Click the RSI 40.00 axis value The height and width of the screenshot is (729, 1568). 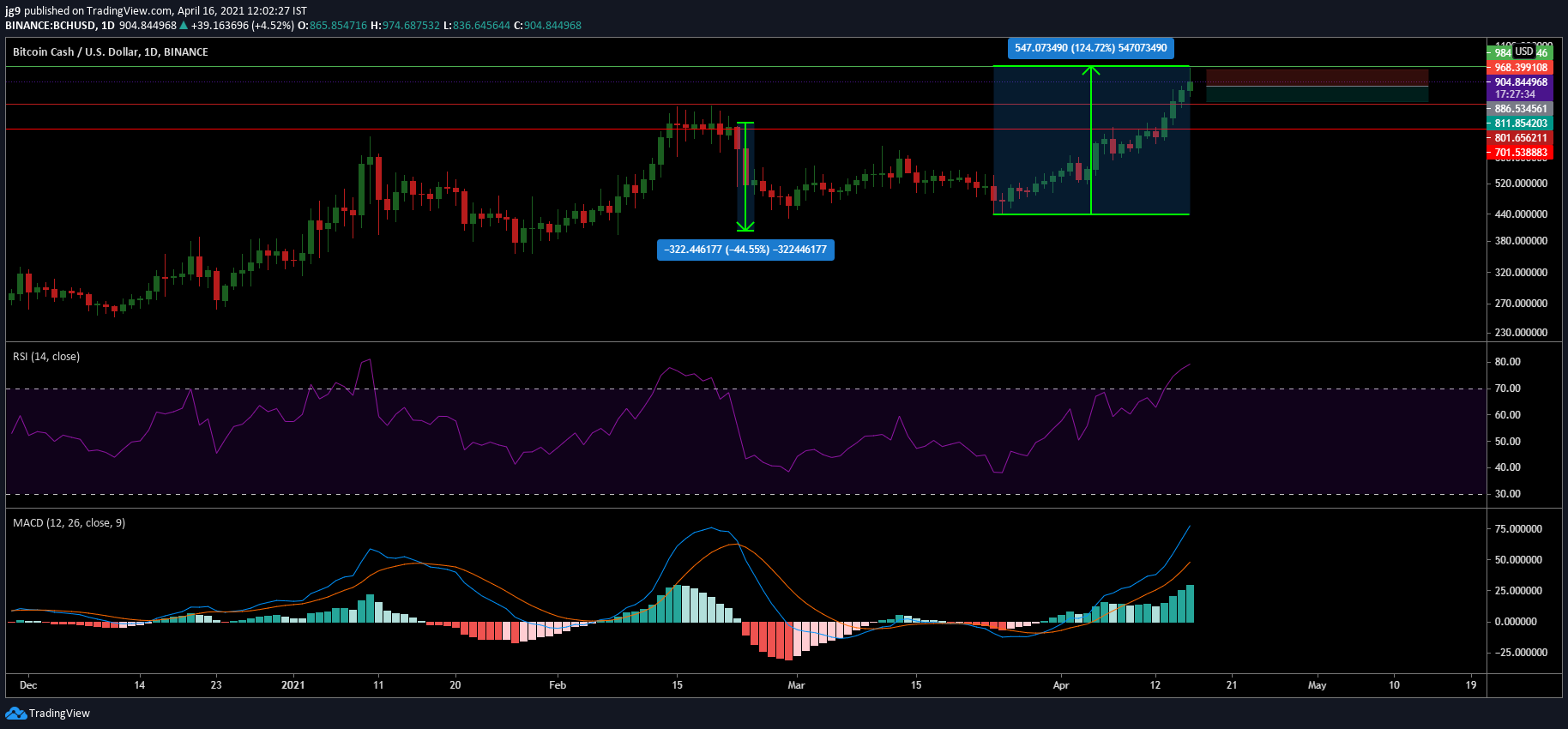click(1508, 467)
